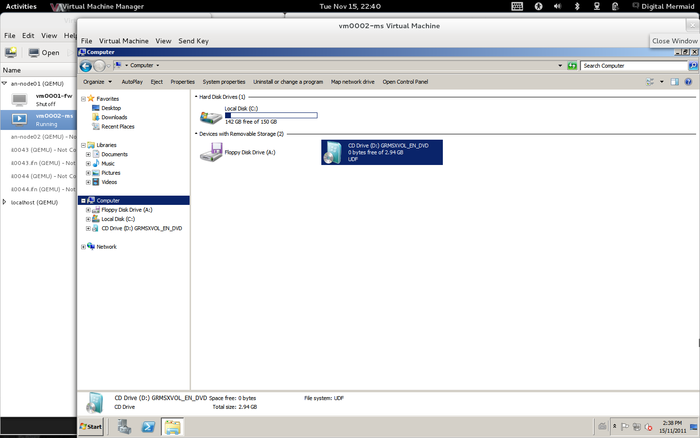Select Local Disk (C:) in navigation tree

tap(118, 219)
